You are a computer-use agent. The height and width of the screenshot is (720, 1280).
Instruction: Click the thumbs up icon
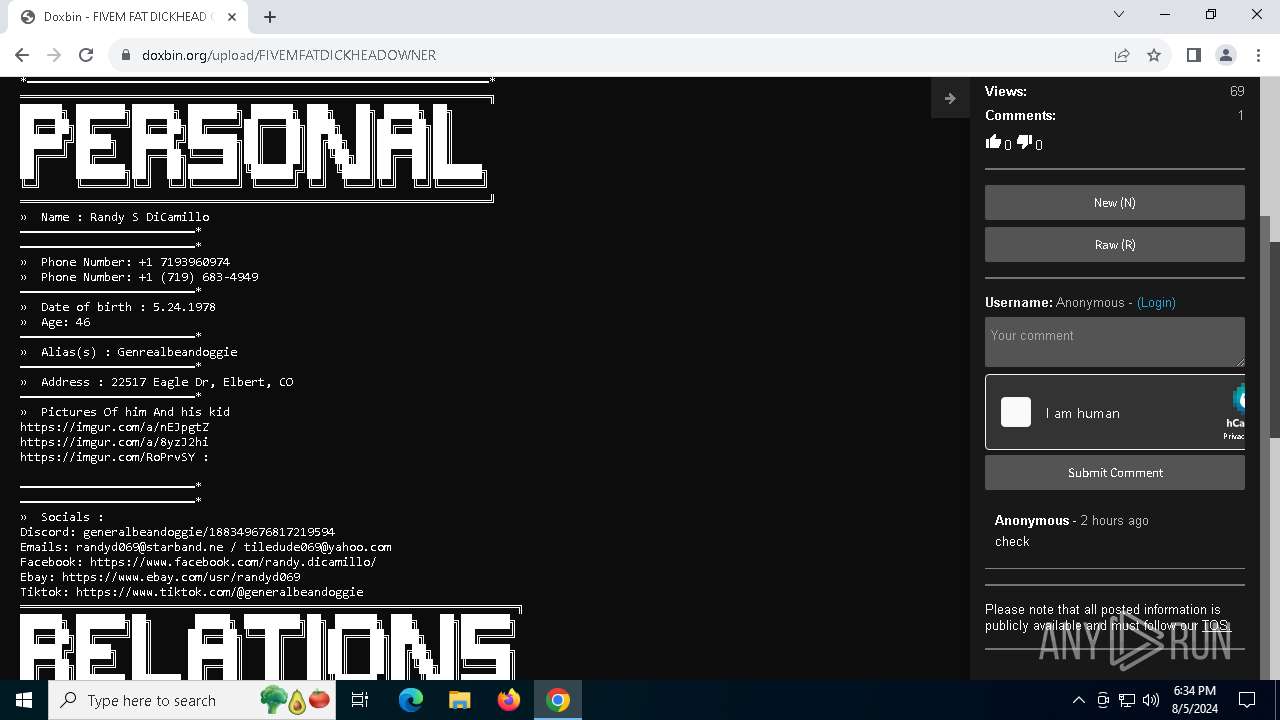993,142
